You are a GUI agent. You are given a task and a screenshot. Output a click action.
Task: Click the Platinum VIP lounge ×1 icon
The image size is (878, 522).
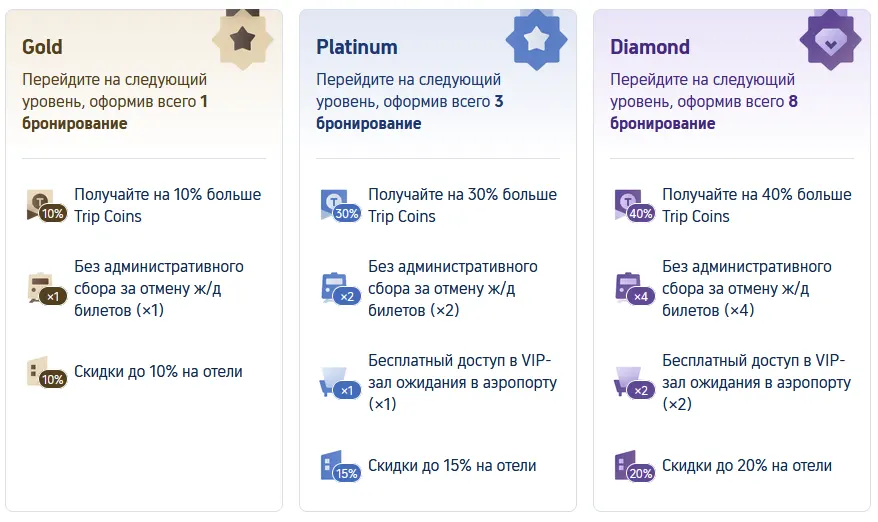[x=340, y=383]
